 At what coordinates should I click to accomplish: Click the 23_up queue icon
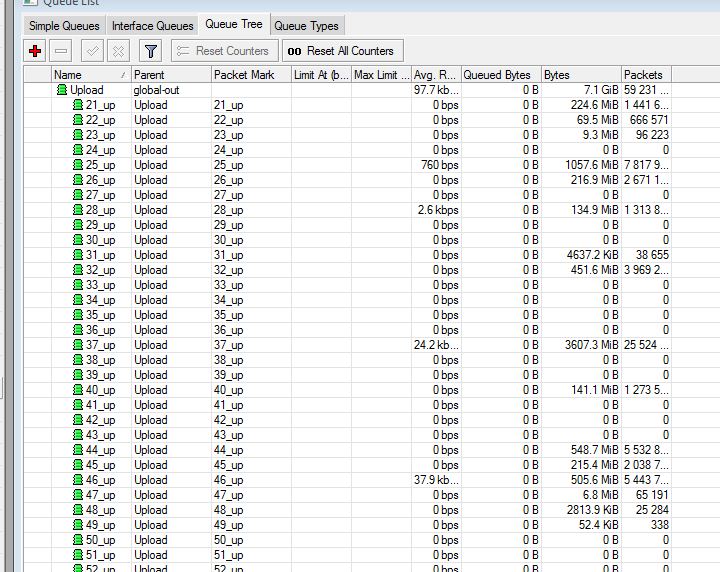[x=78, y=135]
